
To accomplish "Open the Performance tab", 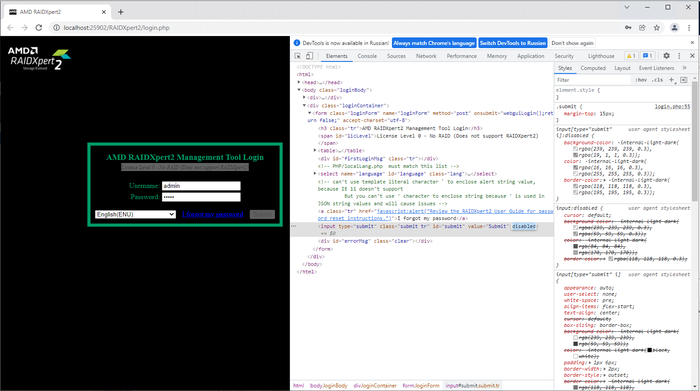I will pos(462,56).
